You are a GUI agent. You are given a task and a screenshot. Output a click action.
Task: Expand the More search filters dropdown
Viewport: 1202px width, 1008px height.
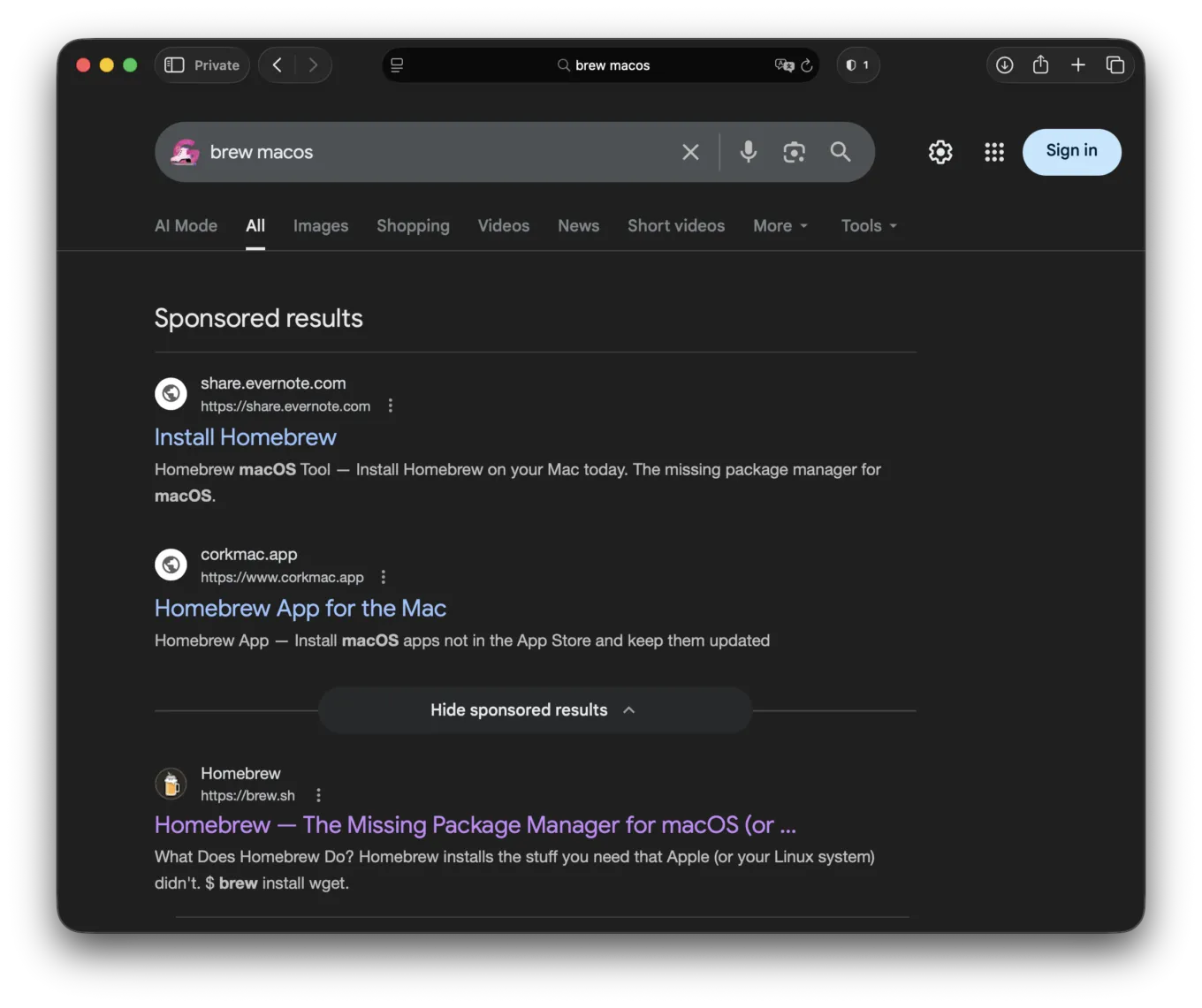tap(780, 226)
